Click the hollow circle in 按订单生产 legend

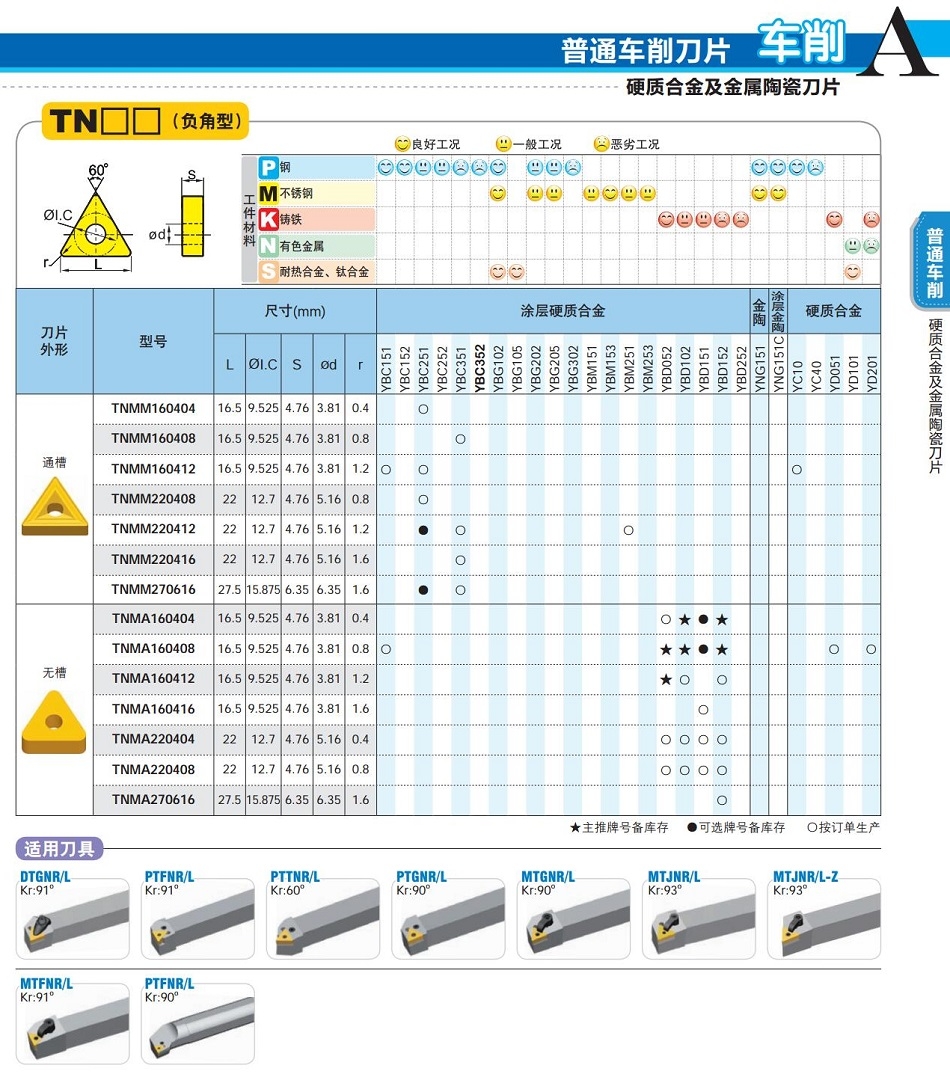click(x=812, y=828)
